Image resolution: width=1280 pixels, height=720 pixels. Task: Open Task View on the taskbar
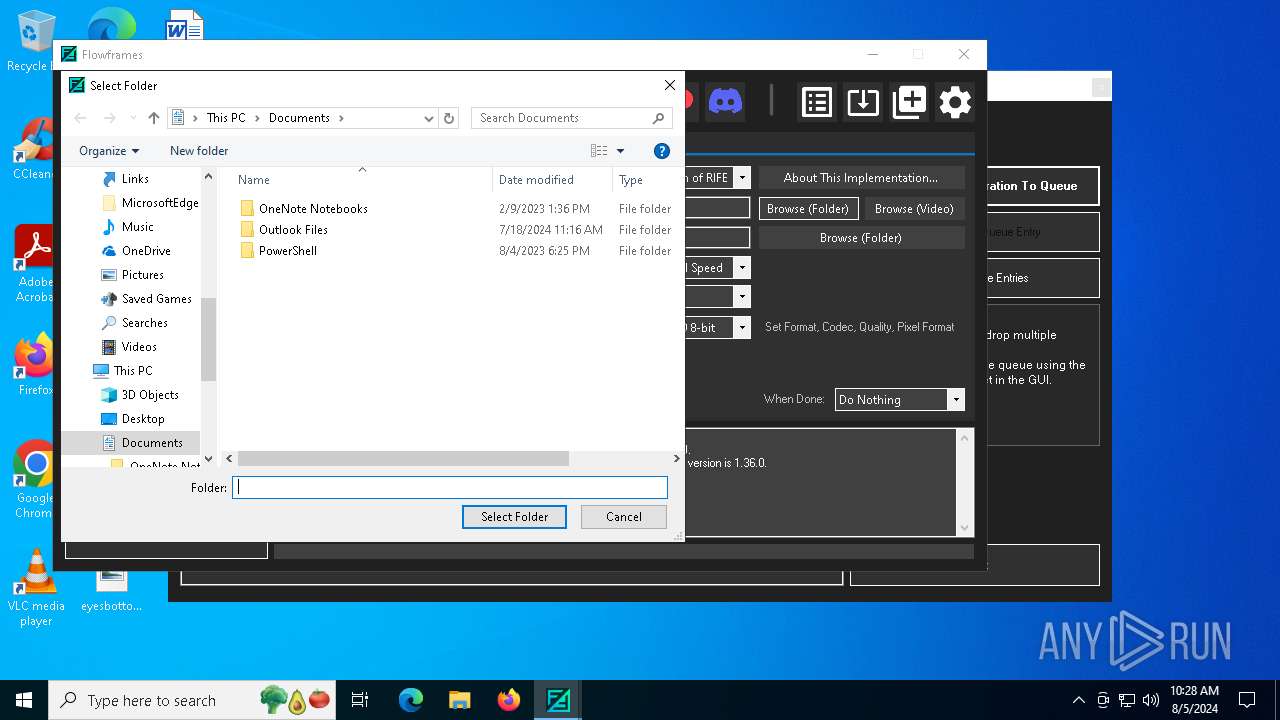(360, 700)
